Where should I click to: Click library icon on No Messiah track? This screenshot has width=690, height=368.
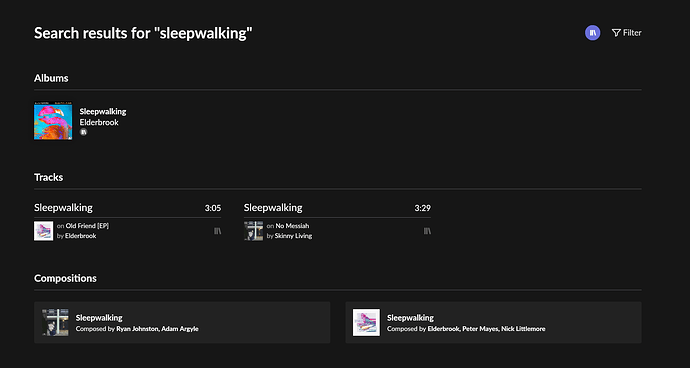pyautogui.click(x=427, y=231)
